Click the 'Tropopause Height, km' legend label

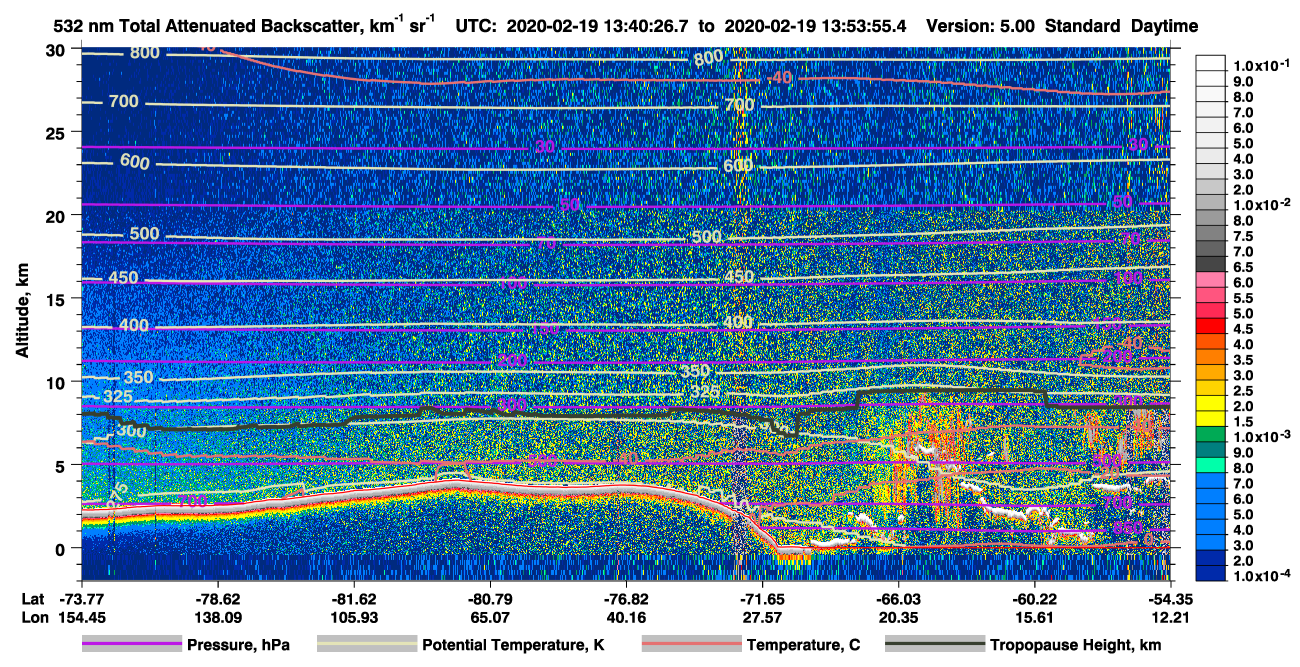pyautogui.click(x=1076, y=645)
